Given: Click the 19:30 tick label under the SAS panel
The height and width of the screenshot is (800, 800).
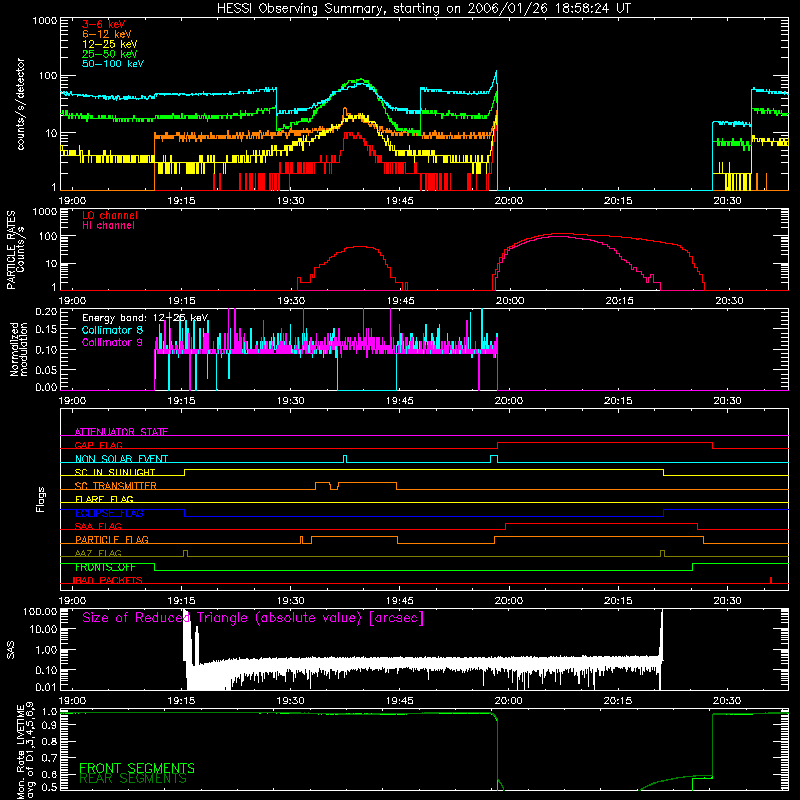Looking at the screenshot, I should [290, 701].
